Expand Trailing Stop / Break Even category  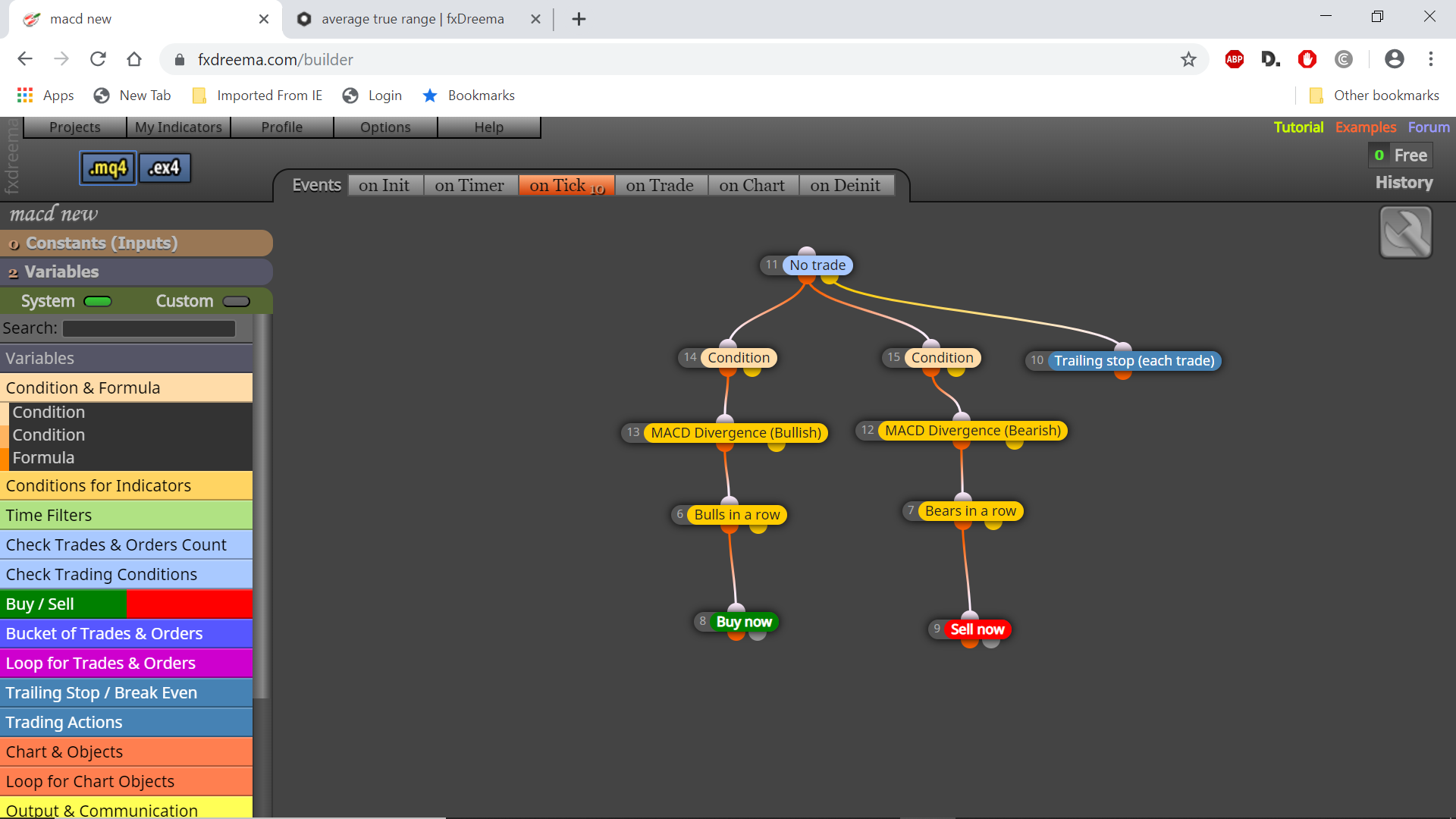[x=126, y=692]
